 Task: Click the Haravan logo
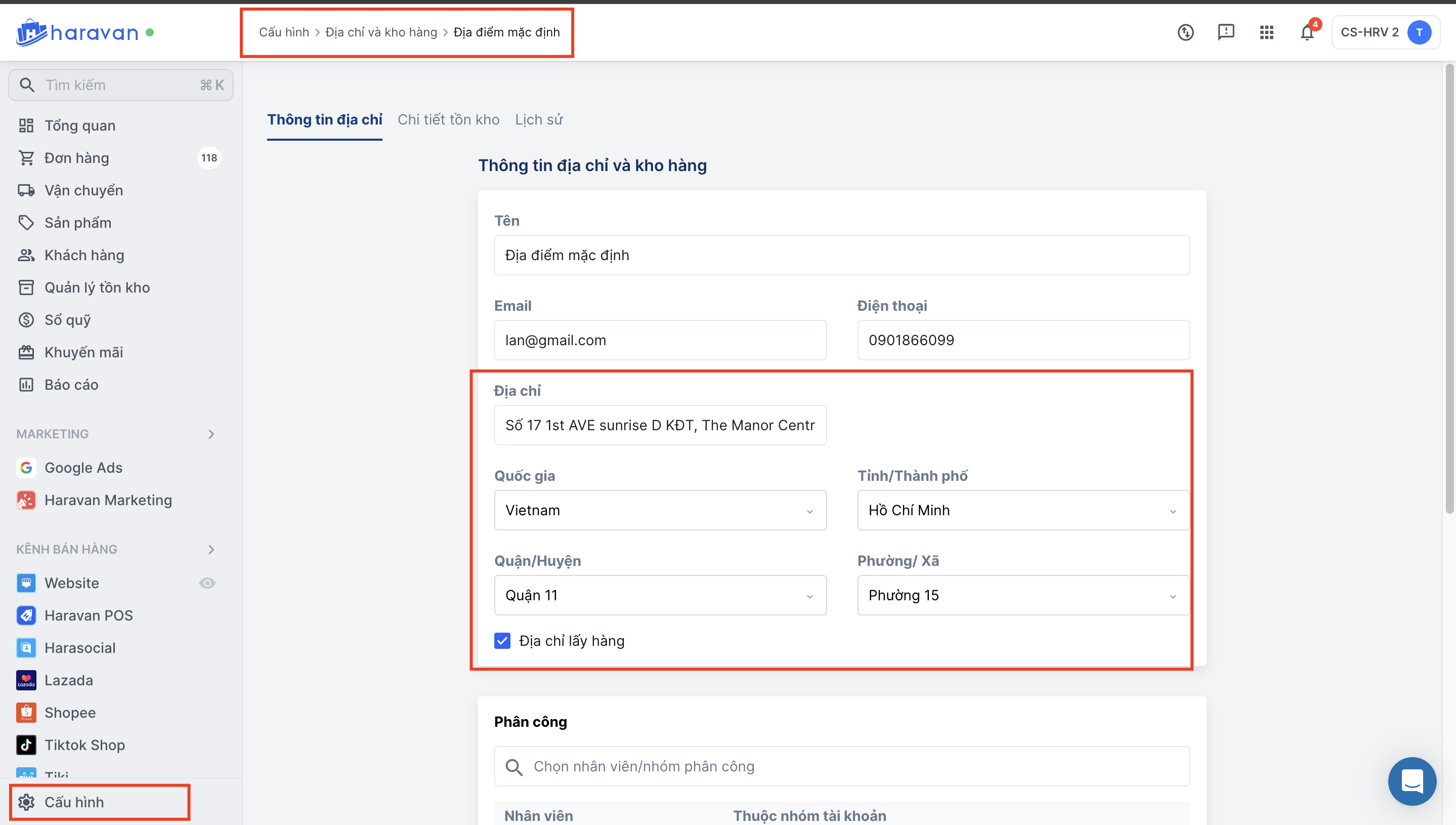pos(77,32)
